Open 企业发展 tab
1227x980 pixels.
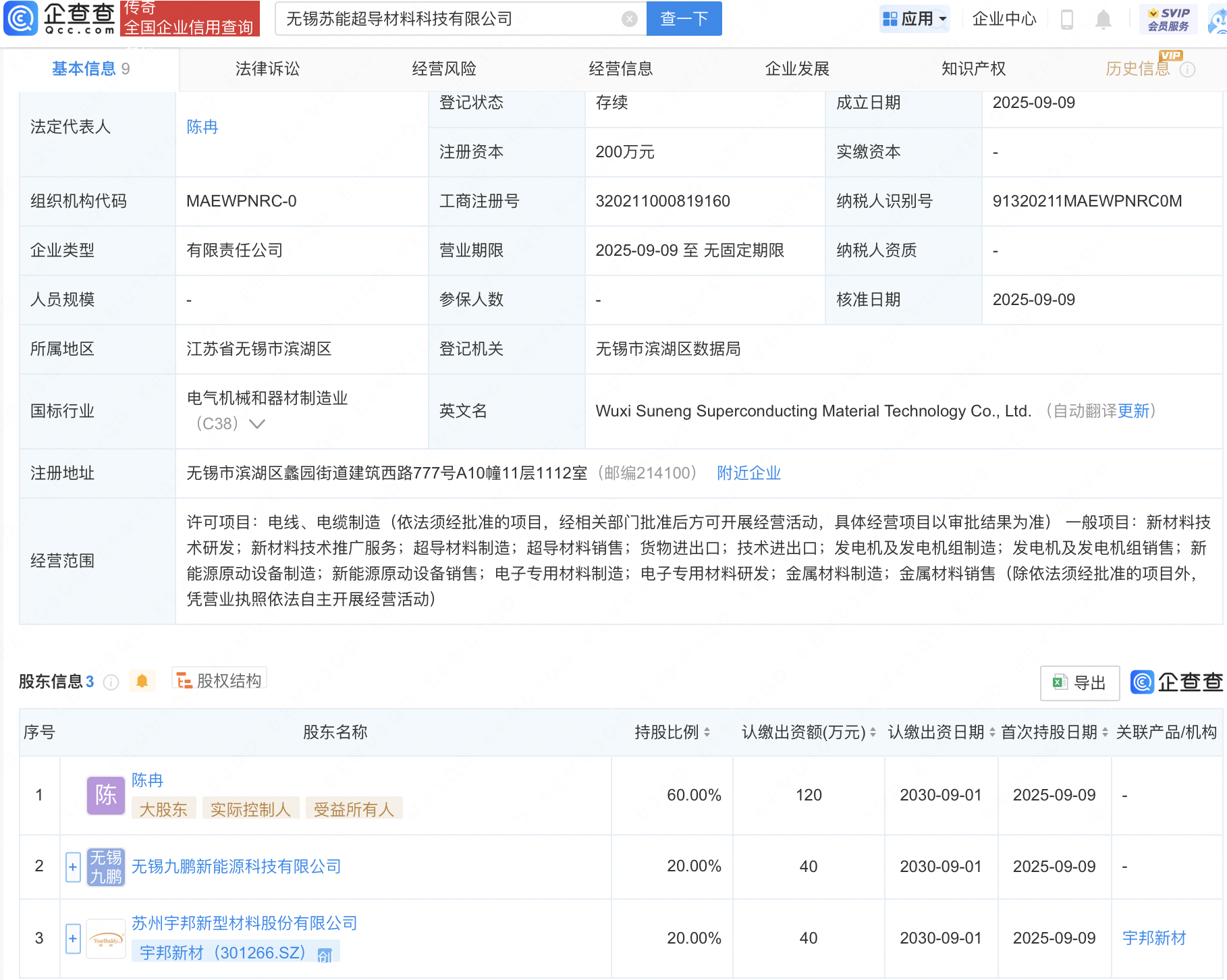click(x=797, y=69)
